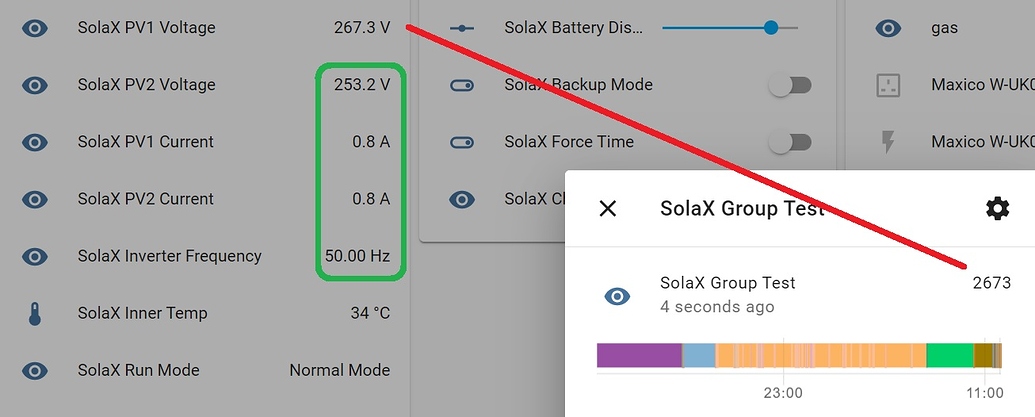The image size is (1035, 417).
Task: Enable the SolaX Backup Mode switch
Action: 789,85
